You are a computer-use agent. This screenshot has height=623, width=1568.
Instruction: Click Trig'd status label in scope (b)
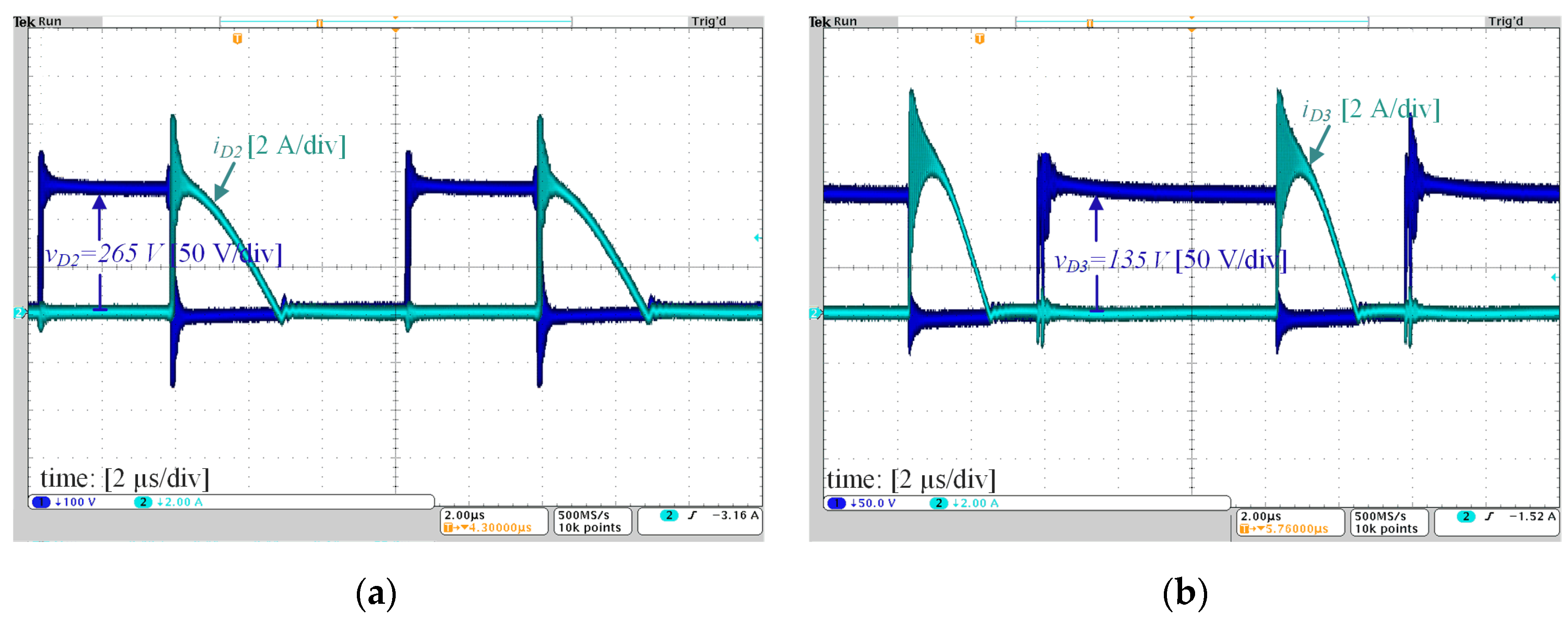pos(1505,21)
